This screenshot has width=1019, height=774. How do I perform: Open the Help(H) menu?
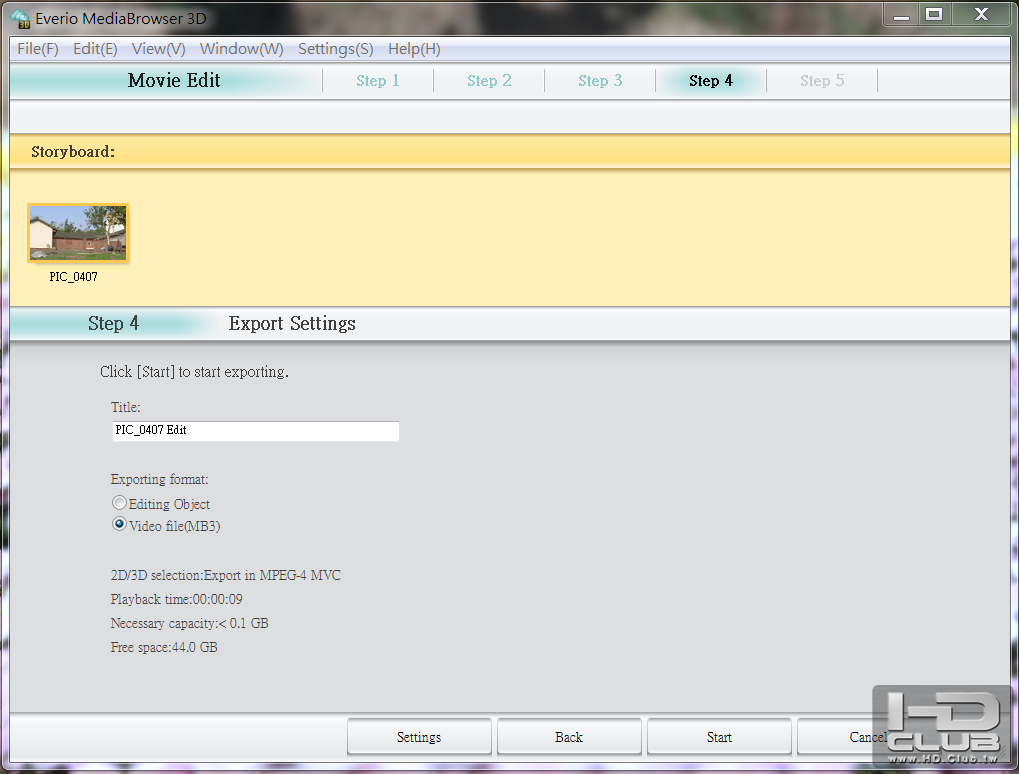(414, 49)
